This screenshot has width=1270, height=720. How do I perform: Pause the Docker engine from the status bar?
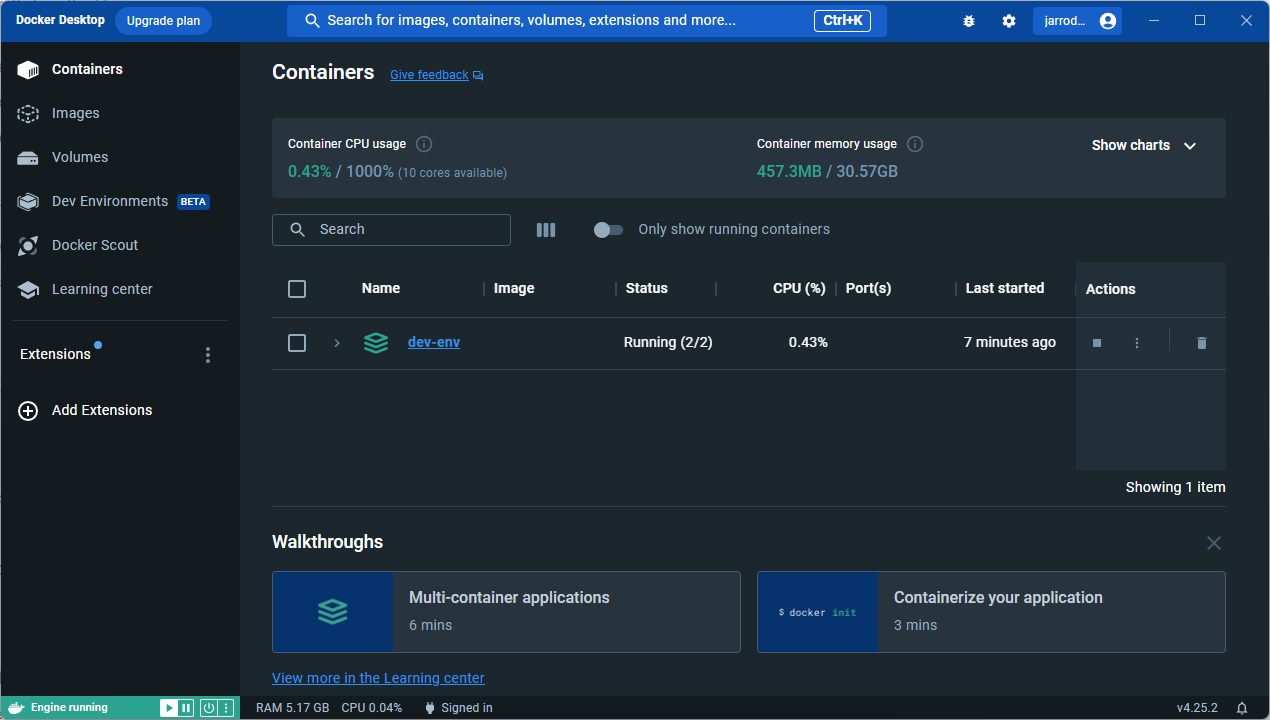click(186, 708)
